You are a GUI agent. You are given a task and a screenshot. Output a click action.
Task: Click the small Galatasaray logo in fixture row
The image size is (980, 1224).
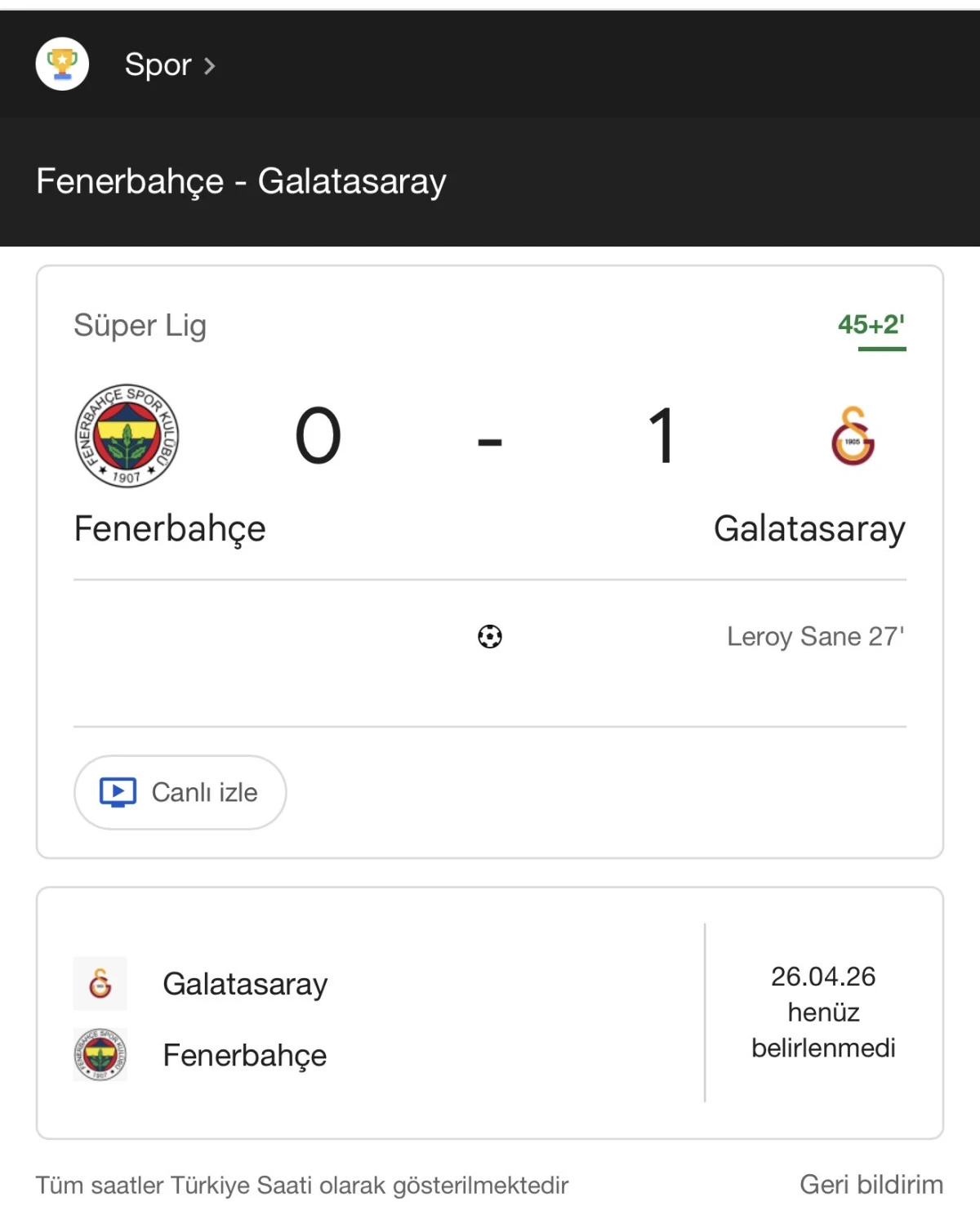(x=100, y=984)
